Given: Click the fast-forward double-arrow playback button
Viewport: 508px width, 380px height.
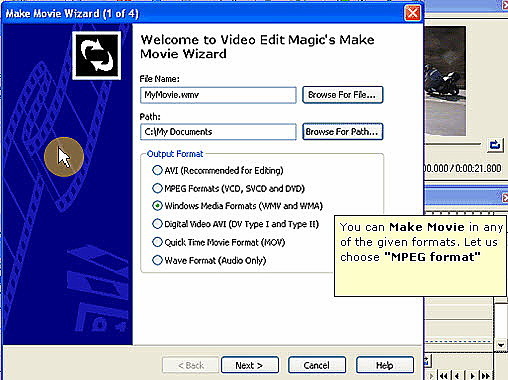Looking at the screenshot, I should pos(486,376).
